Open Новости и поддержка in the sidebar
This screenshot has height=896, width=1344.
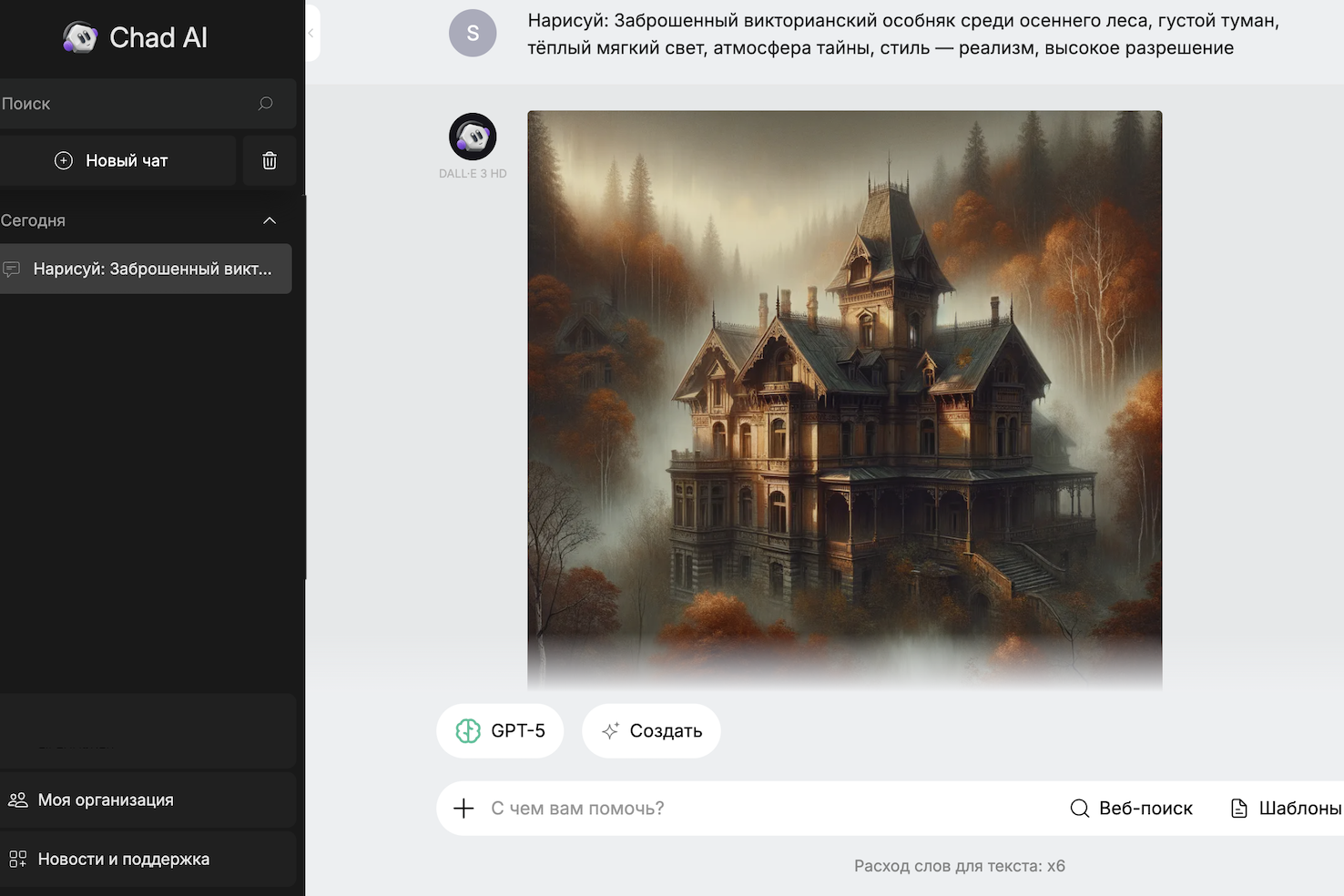point(123,860)
